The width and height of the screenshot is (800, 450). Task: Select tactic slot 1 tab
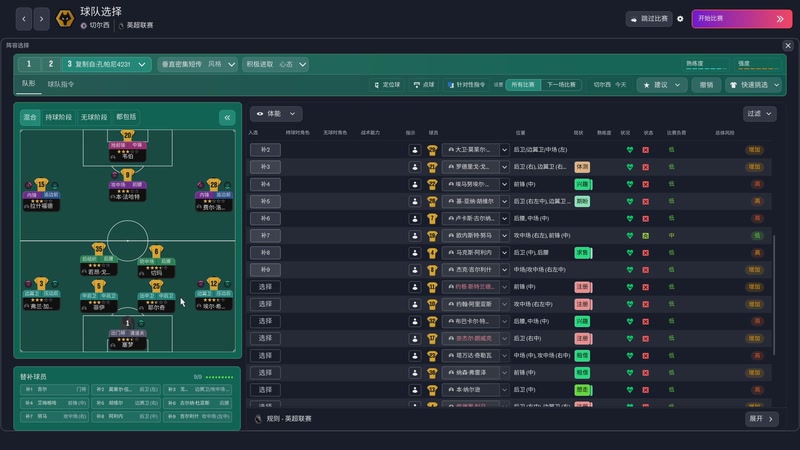coord(29,64)
